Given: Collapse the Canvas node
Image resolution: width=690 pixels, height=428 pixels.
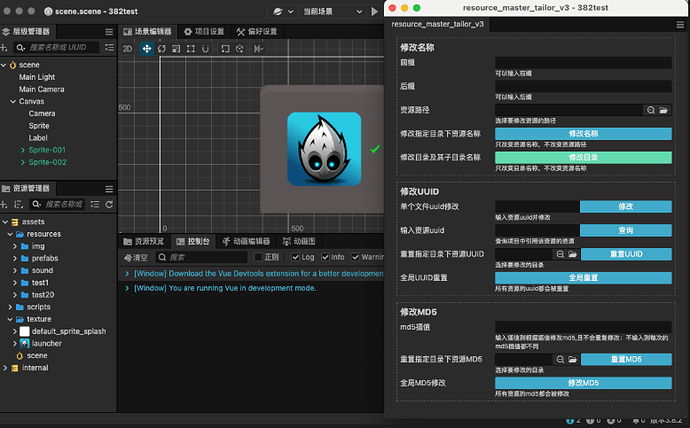Looking at the screenshot, I should pos(13,102).
